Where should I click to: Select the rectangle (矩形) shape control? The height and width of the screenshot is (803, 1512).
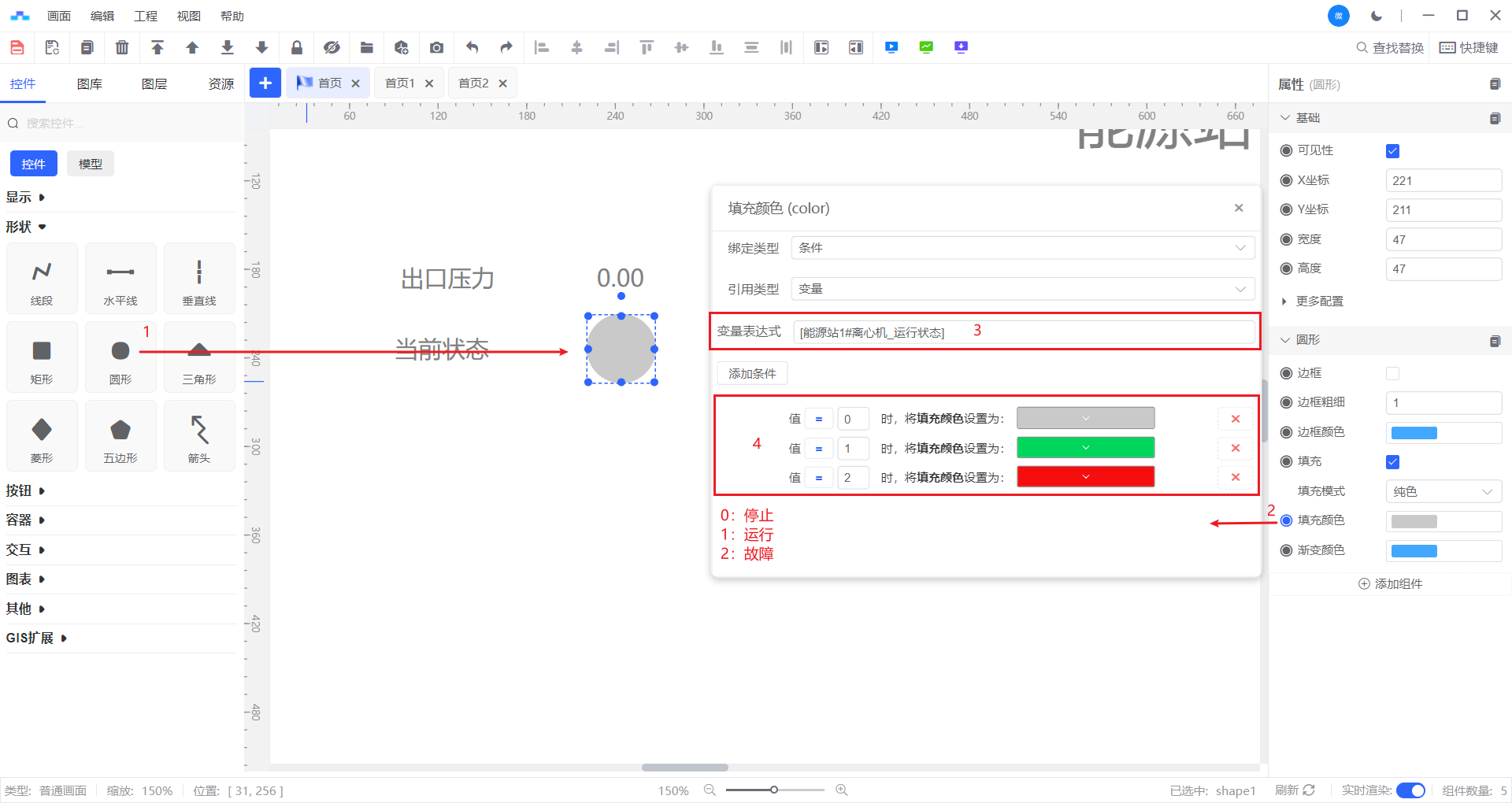tap(42, 357)
